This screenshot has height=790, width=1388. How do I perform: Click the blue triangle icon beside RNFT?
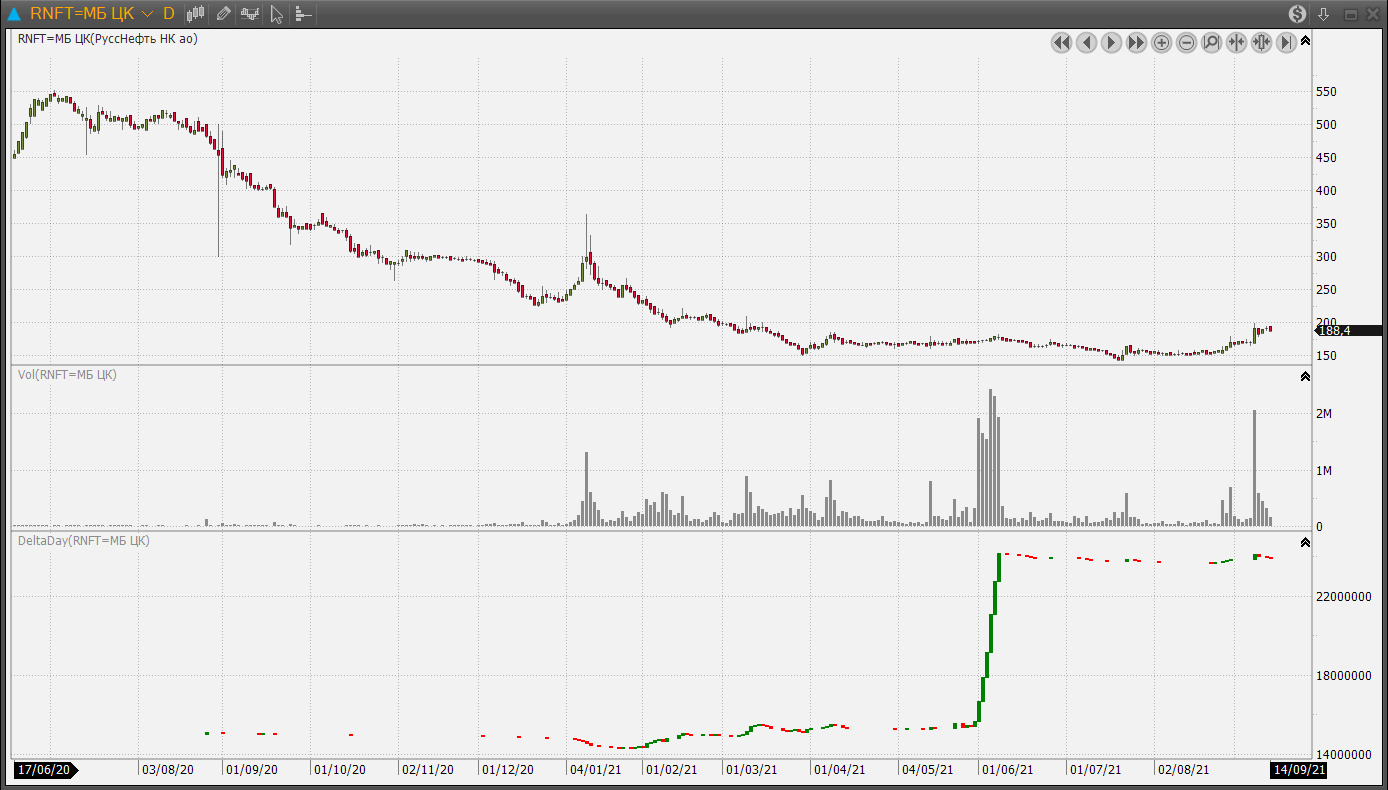tap(14, 14)
